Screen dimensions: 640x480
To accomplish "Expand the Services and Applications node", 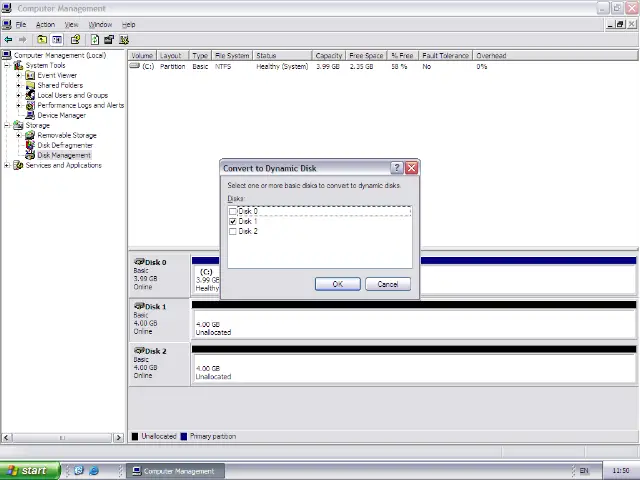I will (7, 165).
